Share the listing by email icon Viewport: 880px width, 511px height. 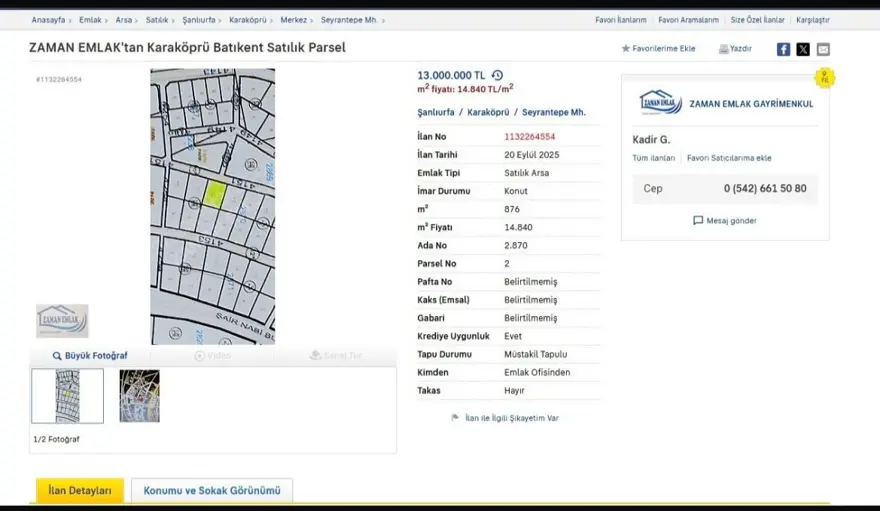click(823, 49)
